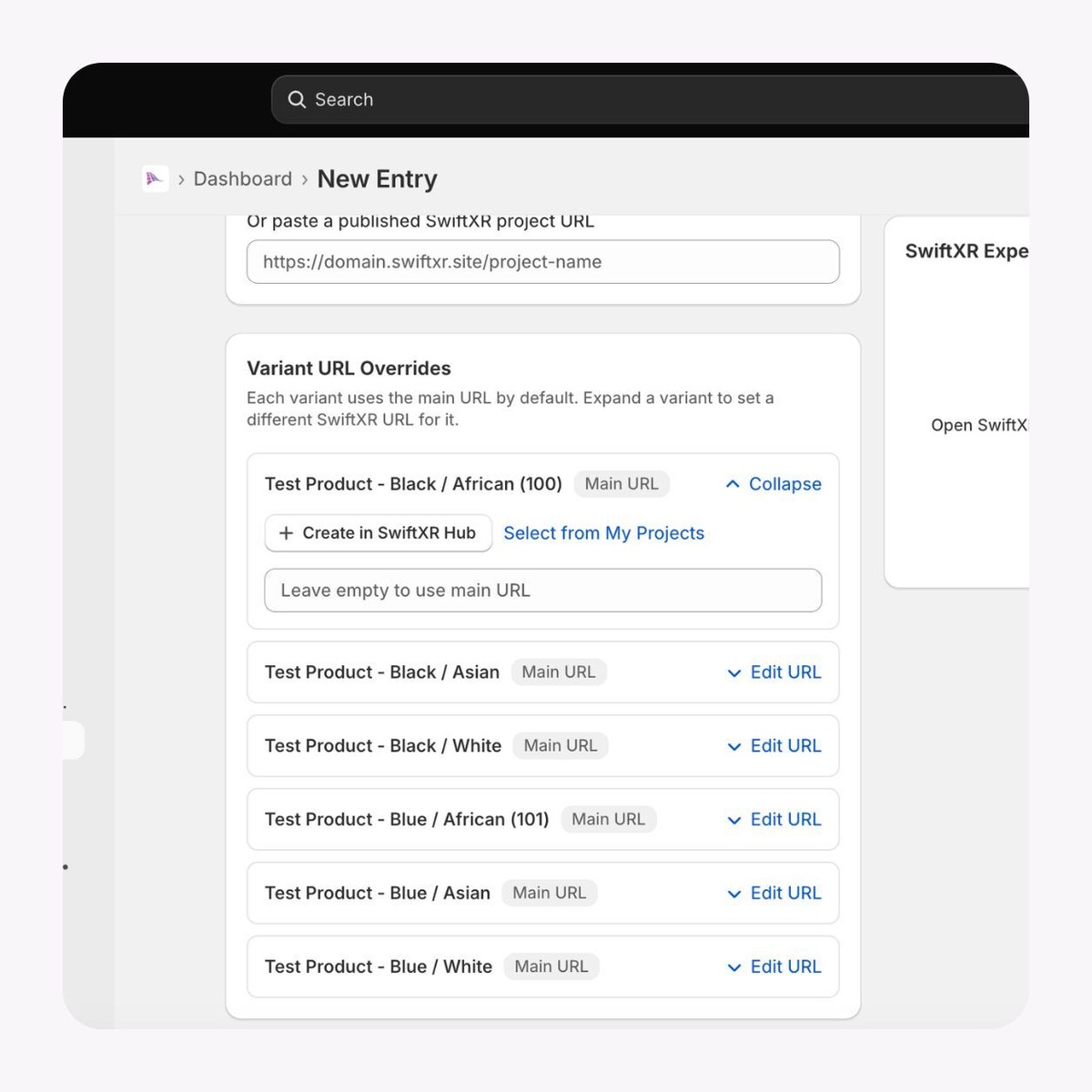Click Test Product - Blue / African (101) title
Viewport: 1092px width, 1092px height.
[407, 820]
